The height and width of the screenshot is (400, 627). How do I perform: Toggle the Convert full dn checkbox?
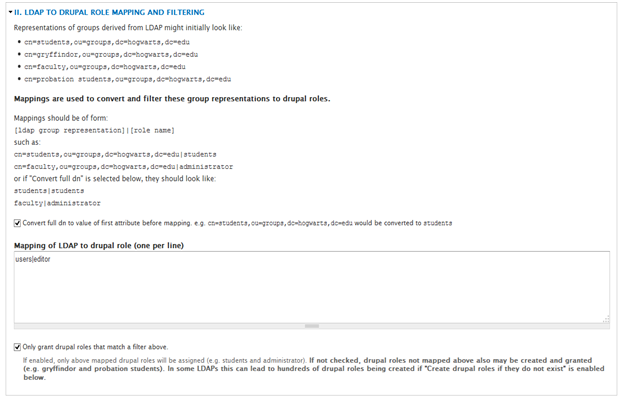coord(18,222)
